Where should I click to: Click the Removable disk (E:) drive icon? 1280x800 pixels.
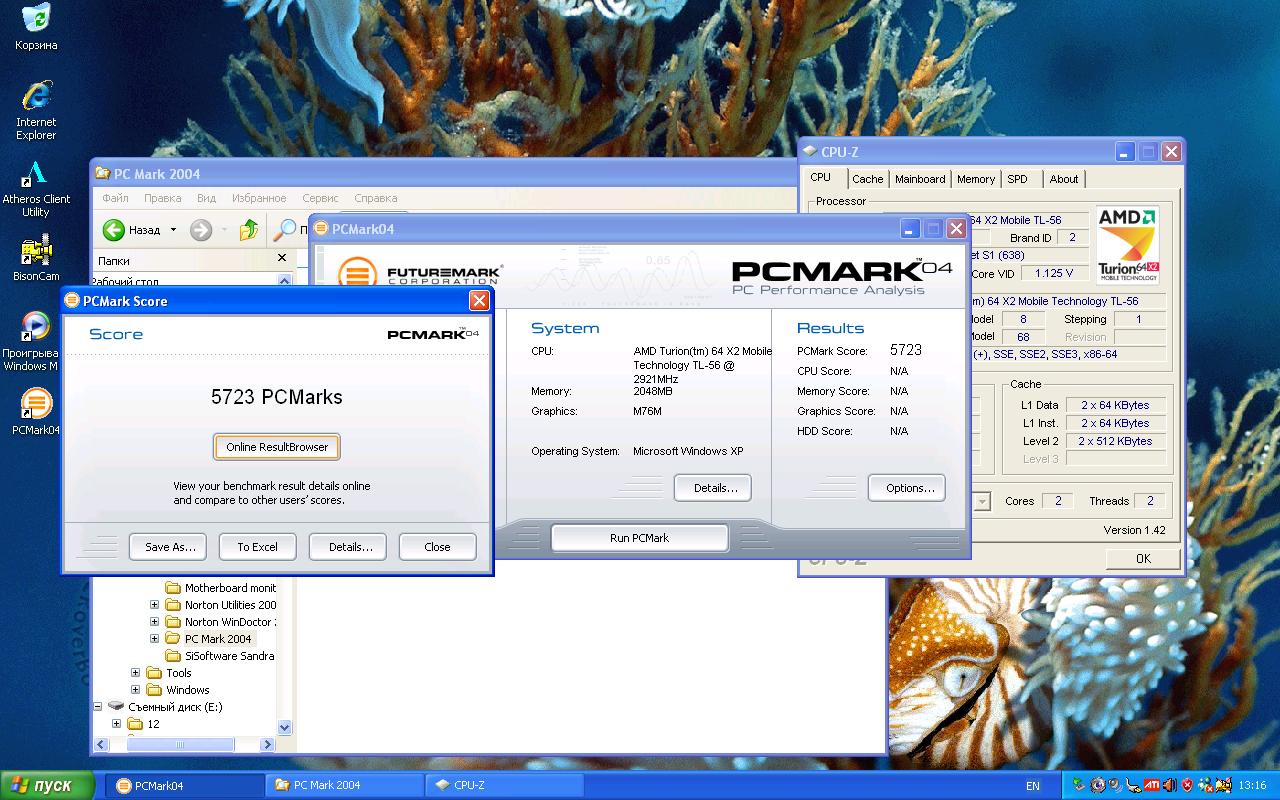pyautogui.click(x=116, y=706)
